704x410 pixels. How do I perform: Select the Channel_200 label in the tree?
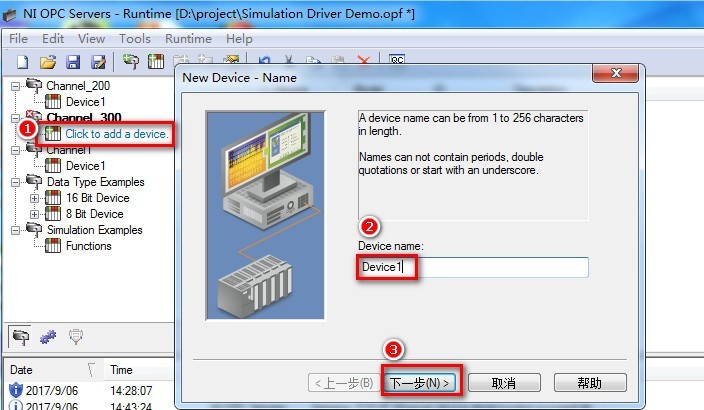click(x=78, y=85)
